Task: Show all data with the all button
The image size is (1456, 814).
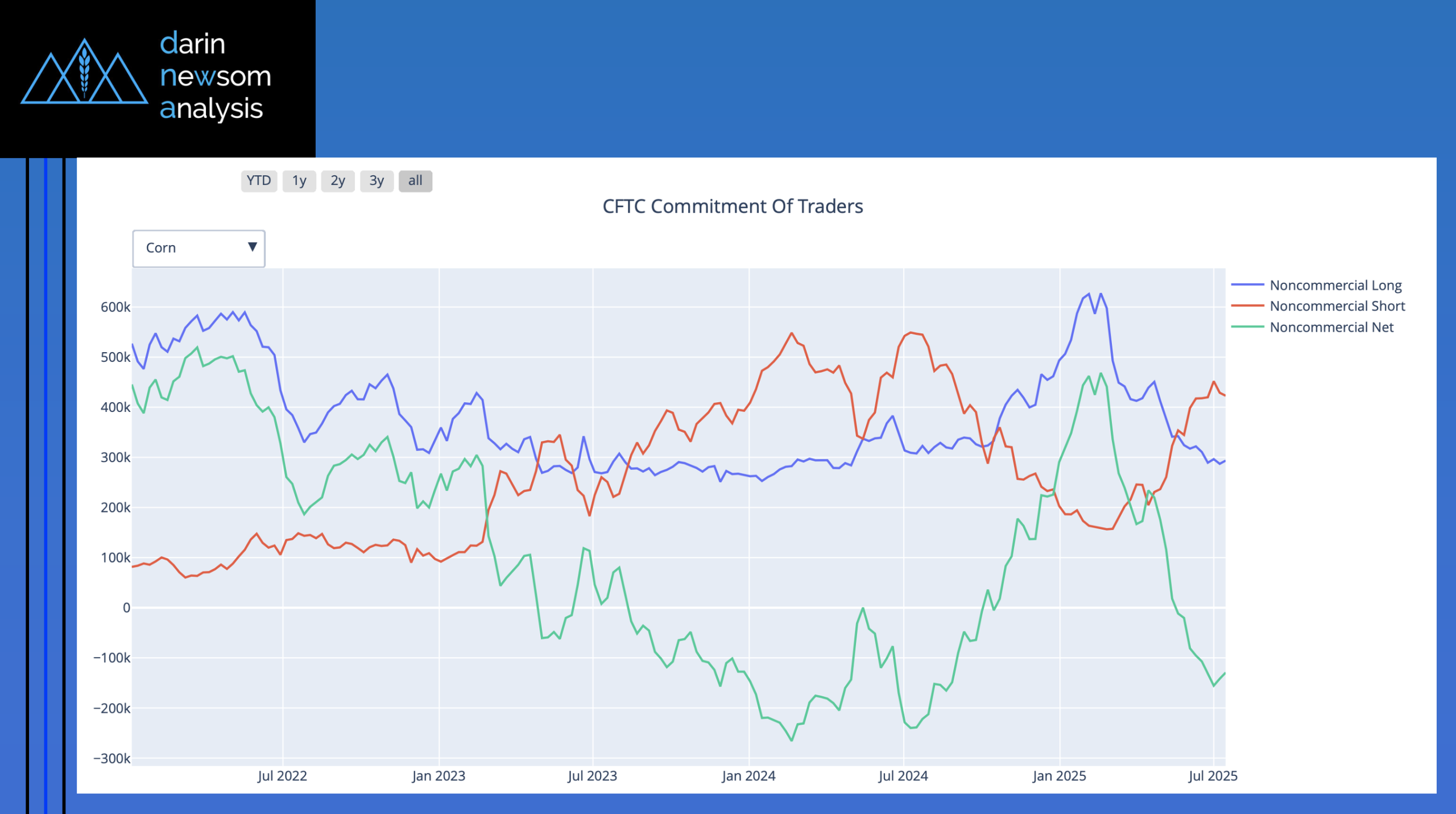Action: point(415,181)
